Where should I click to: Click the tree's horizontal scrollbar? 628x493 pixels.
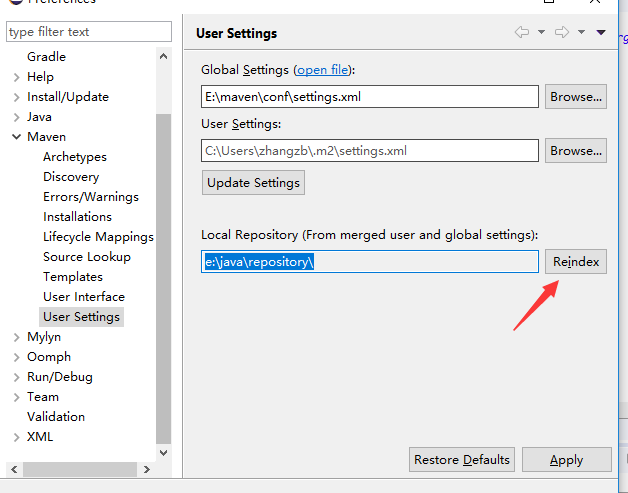(x=80, y=469)
